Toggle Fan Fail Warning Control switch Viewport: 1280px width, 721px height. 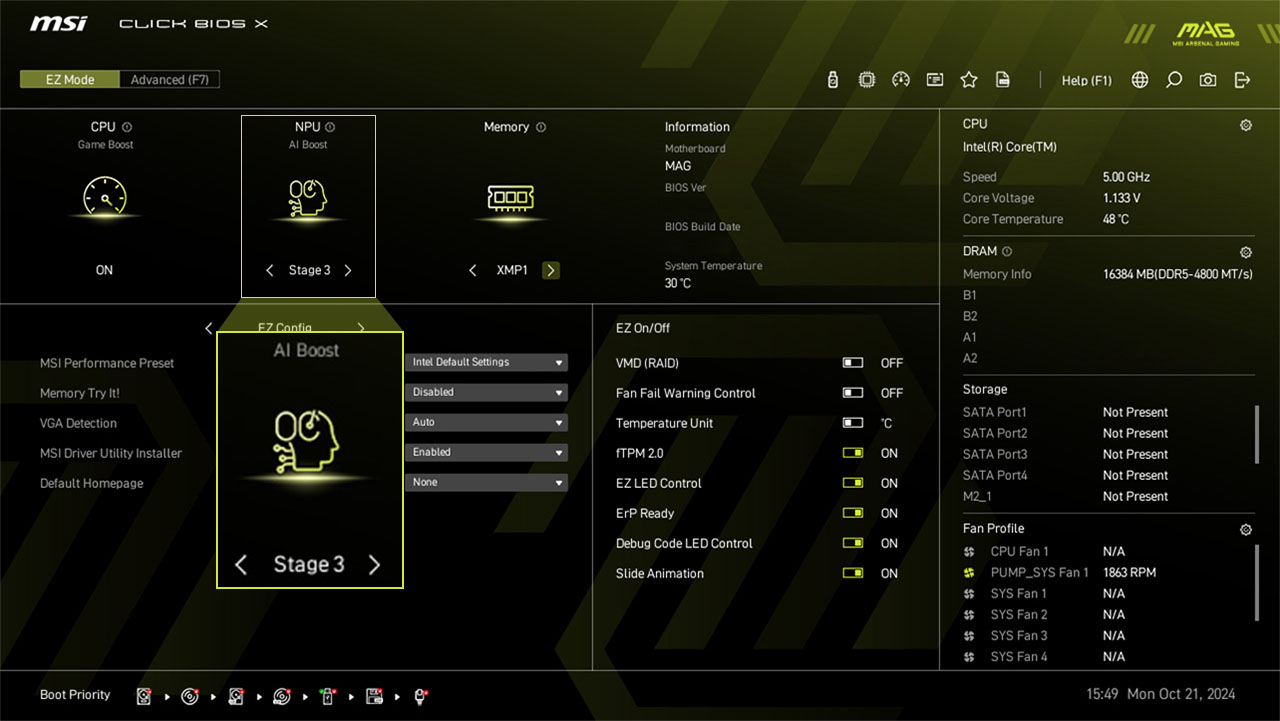pos(853,393)
